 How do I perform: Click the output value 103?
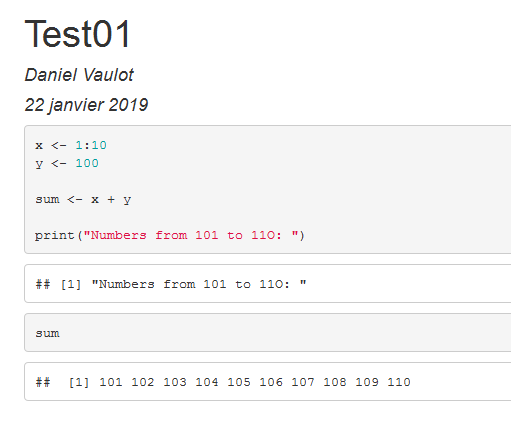pyautogui.click(x=175, y=382)
